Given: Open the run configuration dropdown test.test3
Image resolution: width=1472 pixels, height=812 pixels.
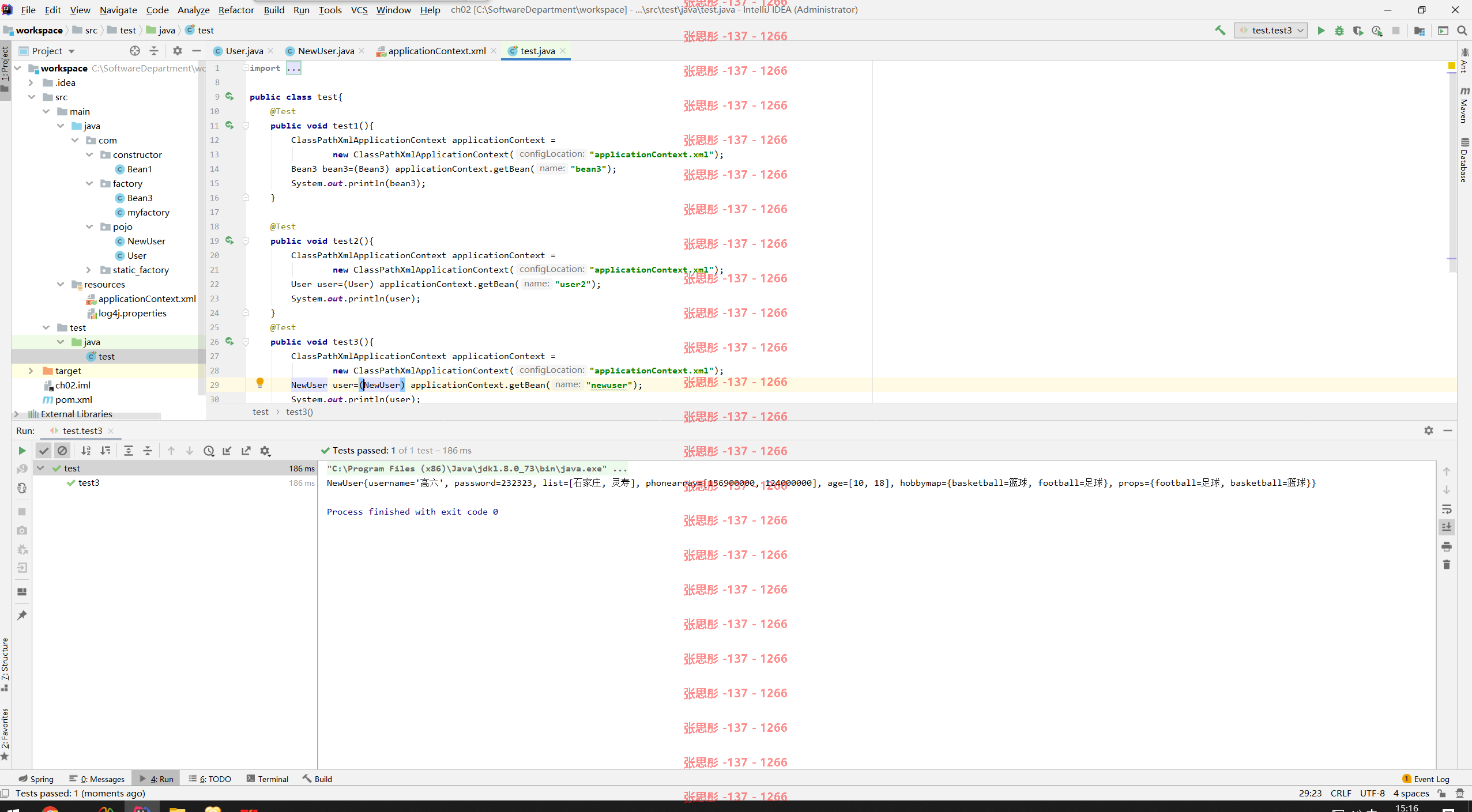Looking at the screenshot, I should [x=1271, y=31].
